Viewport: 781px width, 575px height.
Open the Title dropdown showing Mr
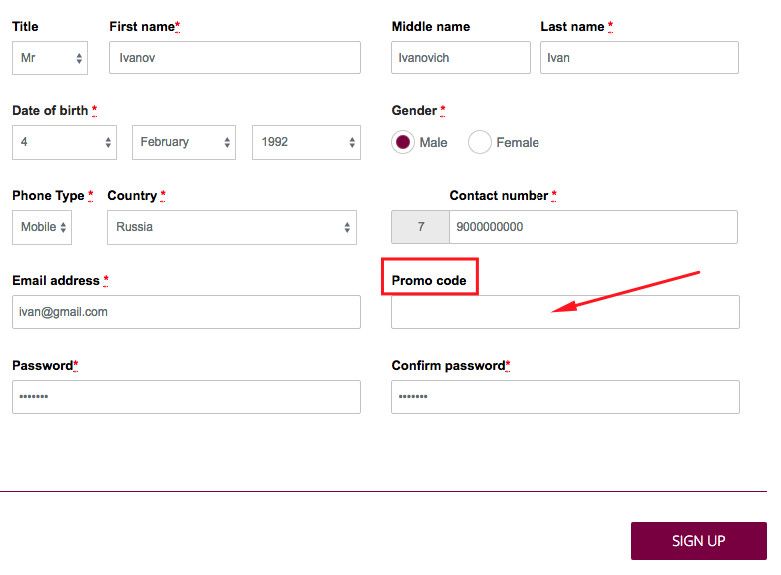(50, 58)
